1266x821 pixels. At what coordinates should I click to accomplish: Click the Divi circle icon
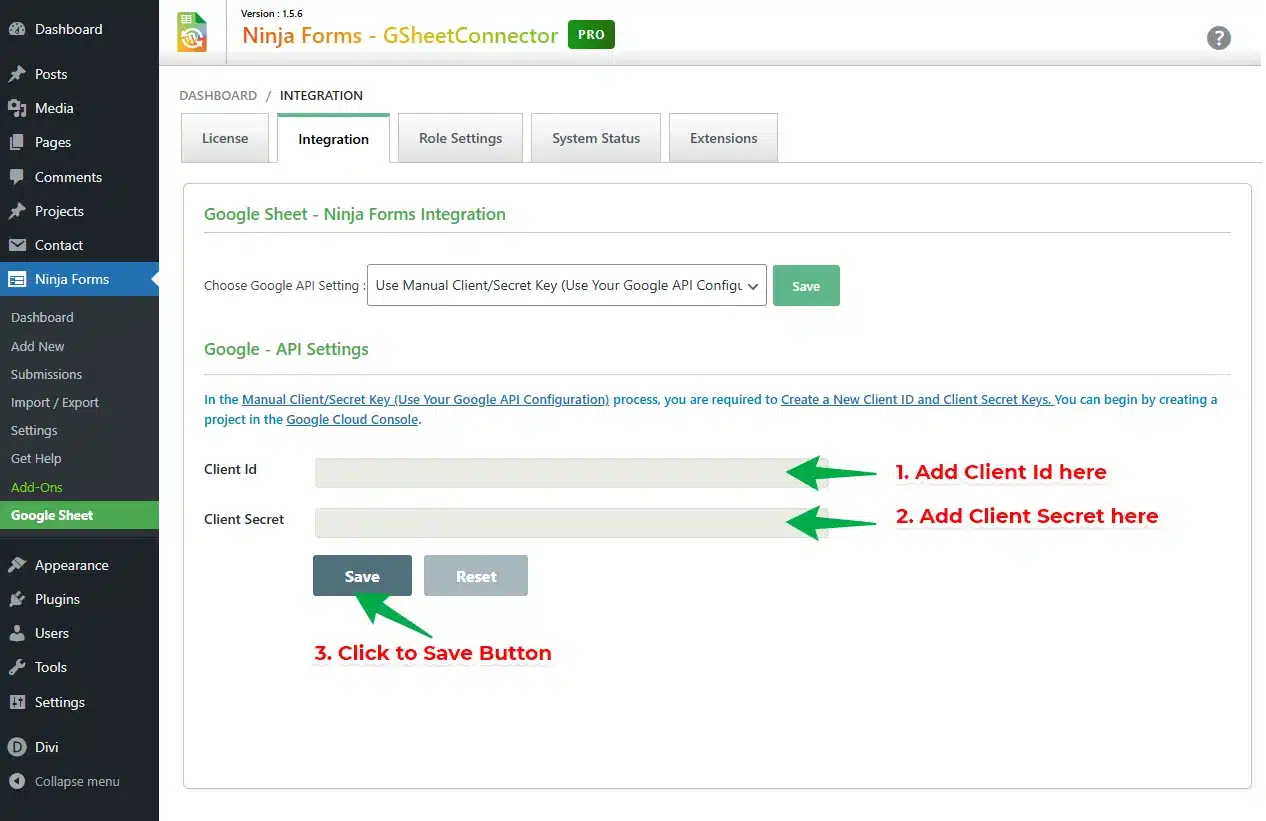coord(17,747)
